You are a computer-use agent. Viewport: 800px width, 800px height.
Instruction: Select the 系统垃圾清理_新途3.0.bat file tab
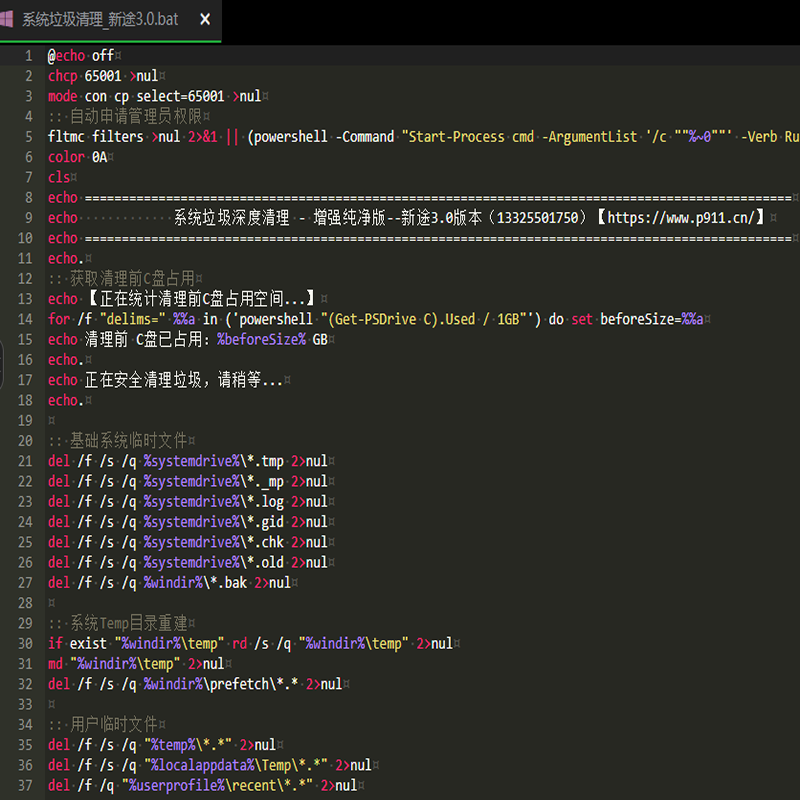(x=110, y=20)
